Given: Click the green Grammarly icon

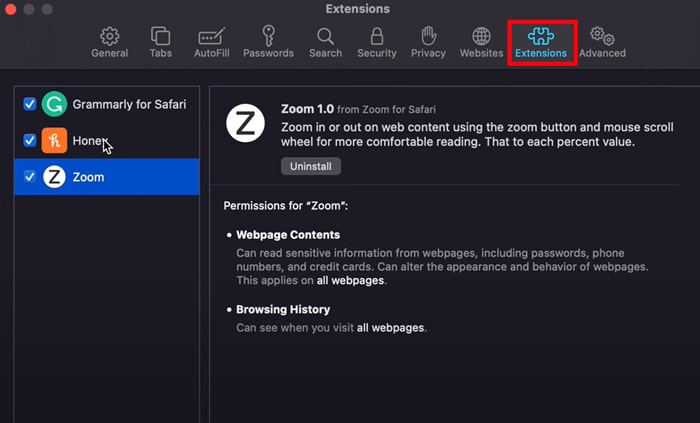Looking at the screenshot, I should (54, 104).
